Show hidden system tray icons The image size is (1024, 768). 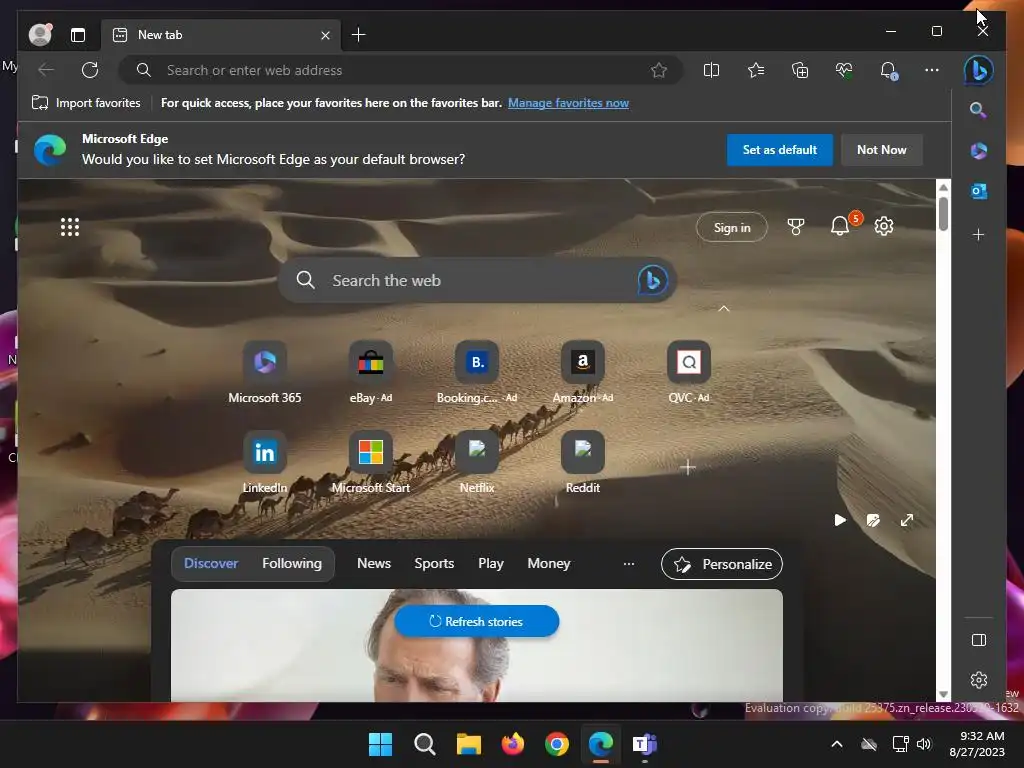click(837, 744)
